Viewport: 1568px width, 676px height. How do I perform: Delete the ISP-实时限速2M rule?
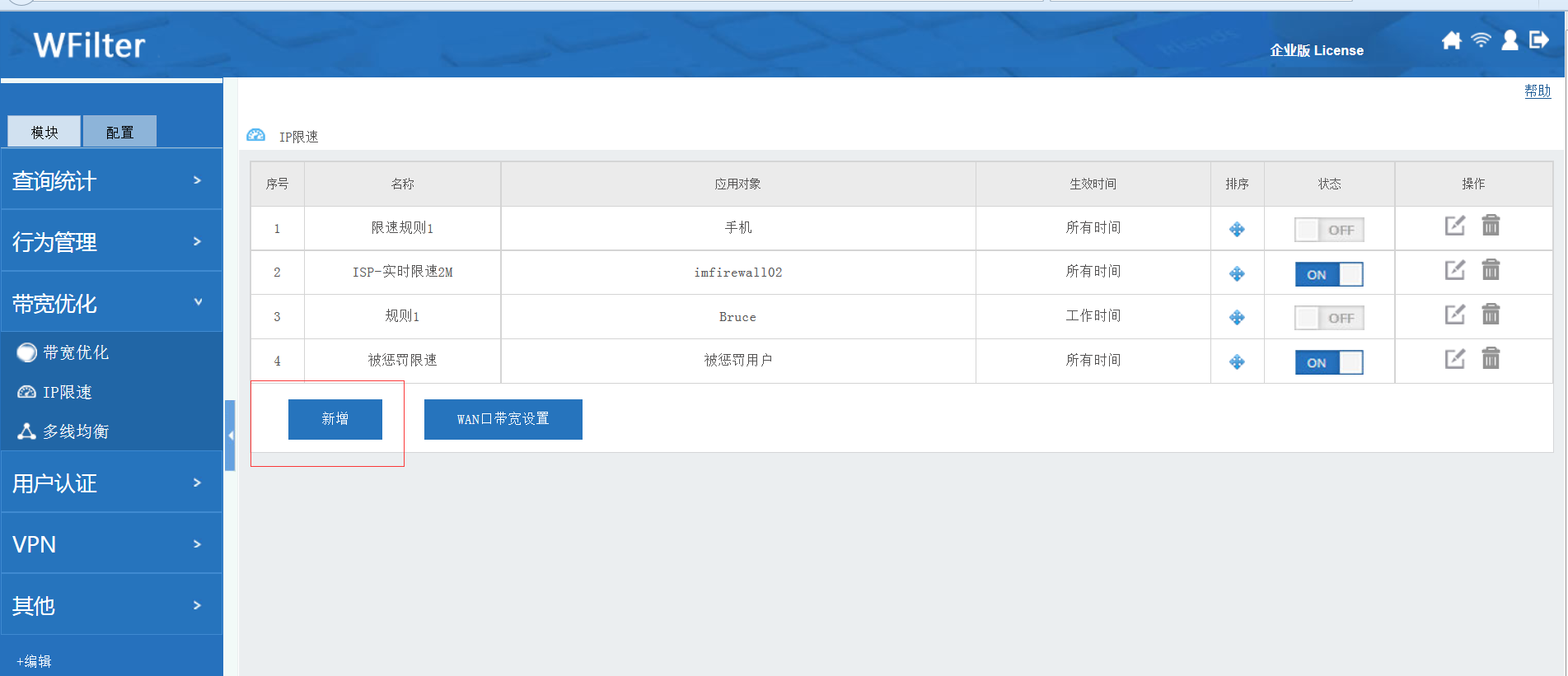[1491, 270]
